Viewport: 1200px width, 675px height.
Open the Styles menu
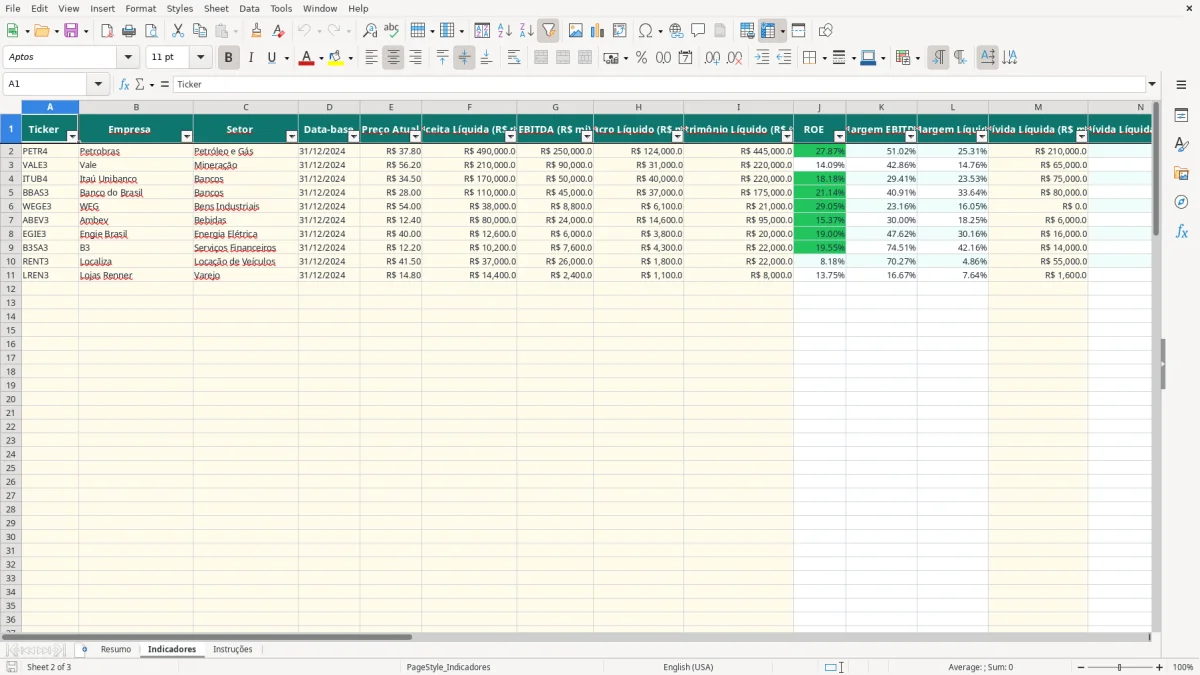click(x=180, y=8)
